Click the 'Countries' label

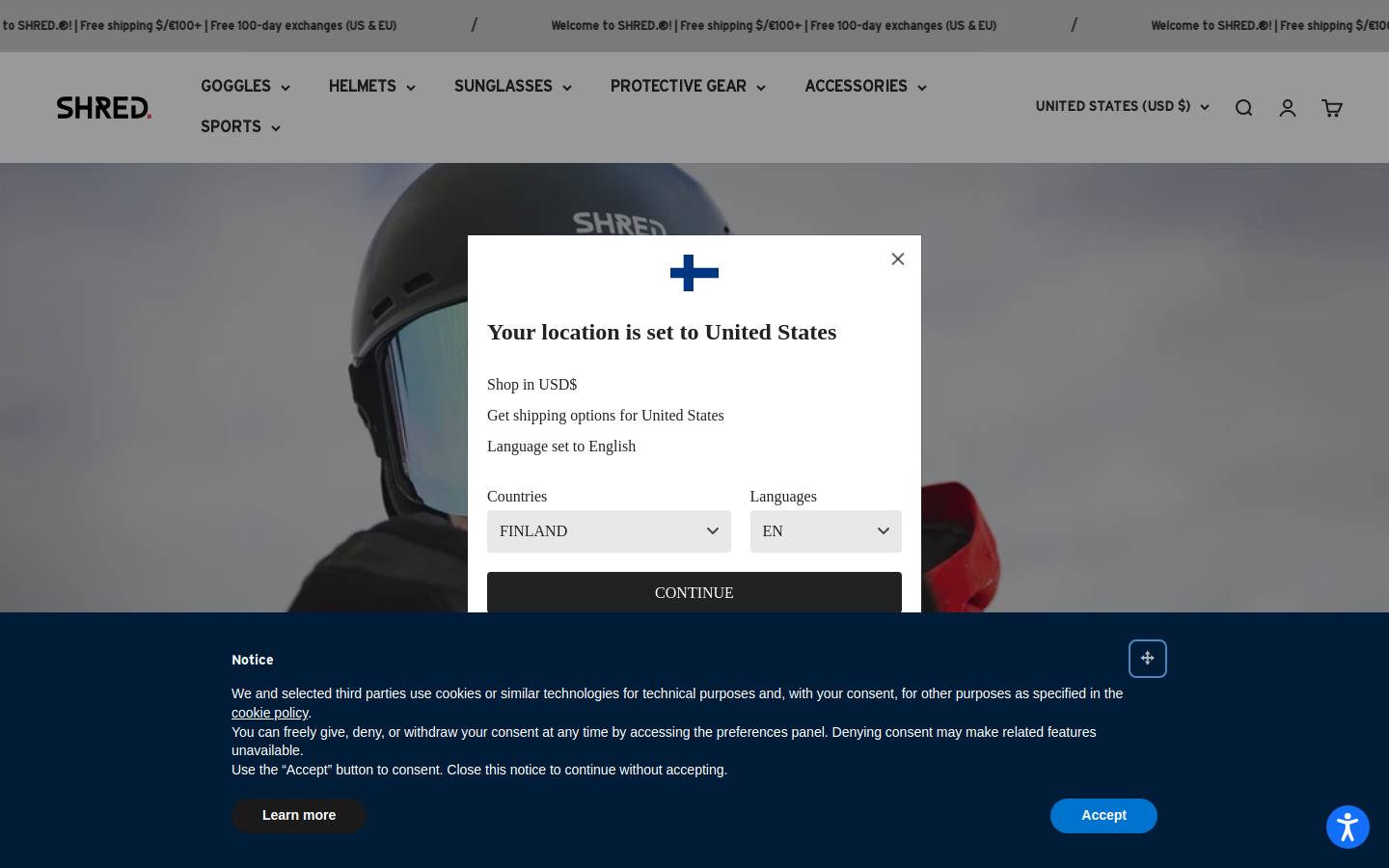517,496
